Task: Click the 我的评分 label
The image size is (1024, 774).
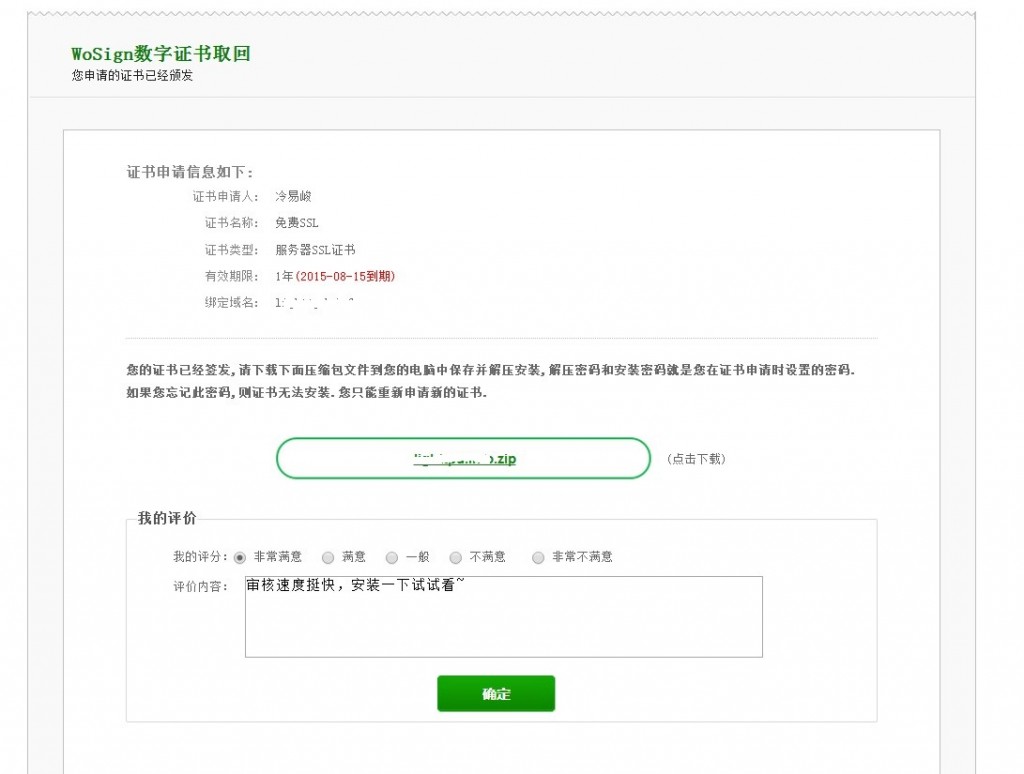Action: (x=200, y=556)
